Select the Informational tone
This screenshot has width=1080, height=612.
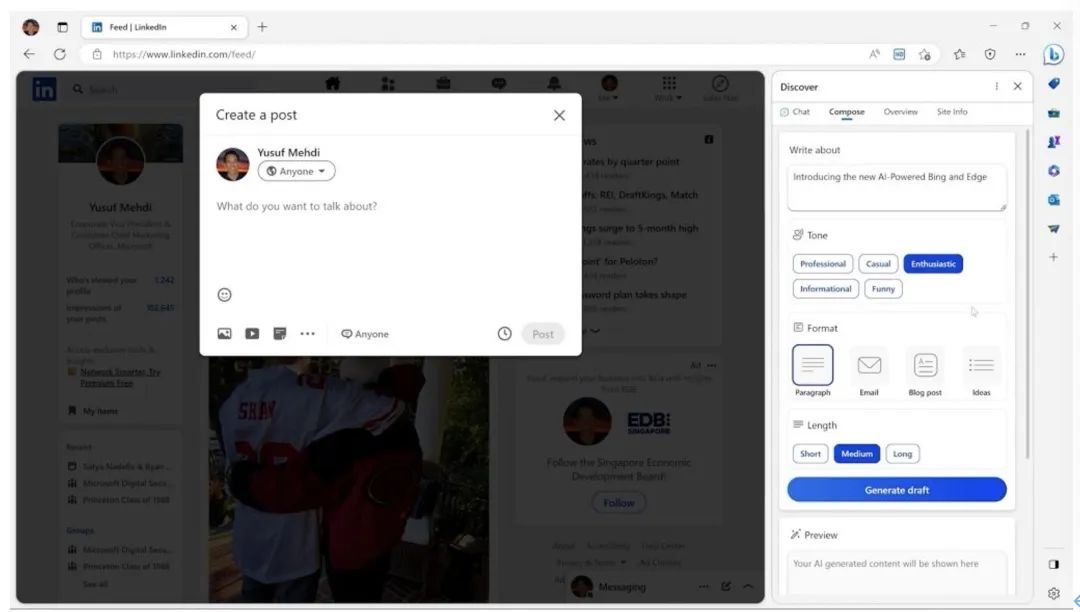click(x=825, y=289)
